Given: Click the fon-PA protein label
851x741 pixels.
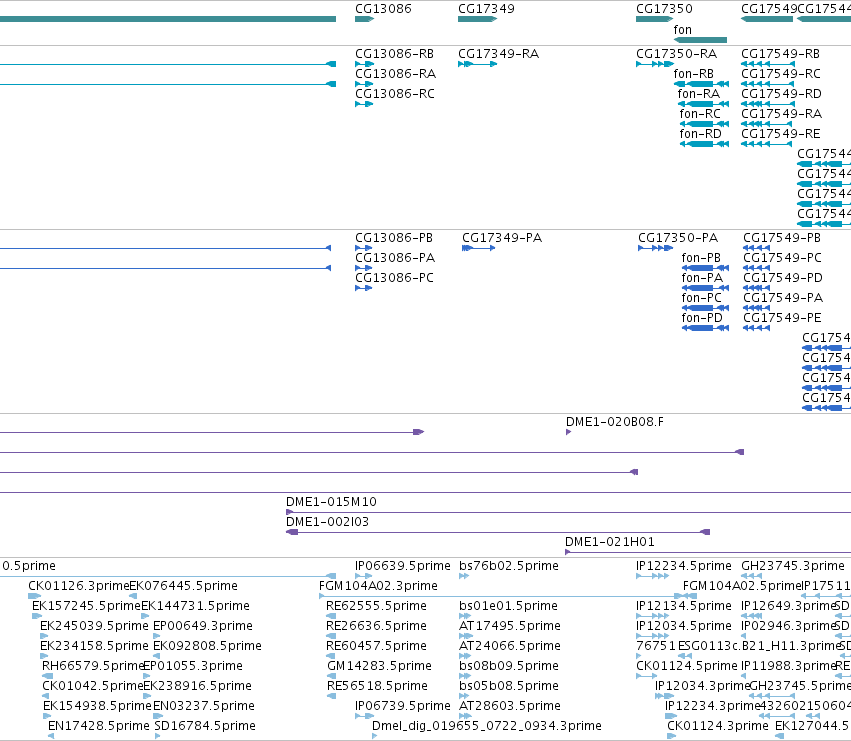Looking at the screenshot, I should pyautogui.click(x=702, y=278).
